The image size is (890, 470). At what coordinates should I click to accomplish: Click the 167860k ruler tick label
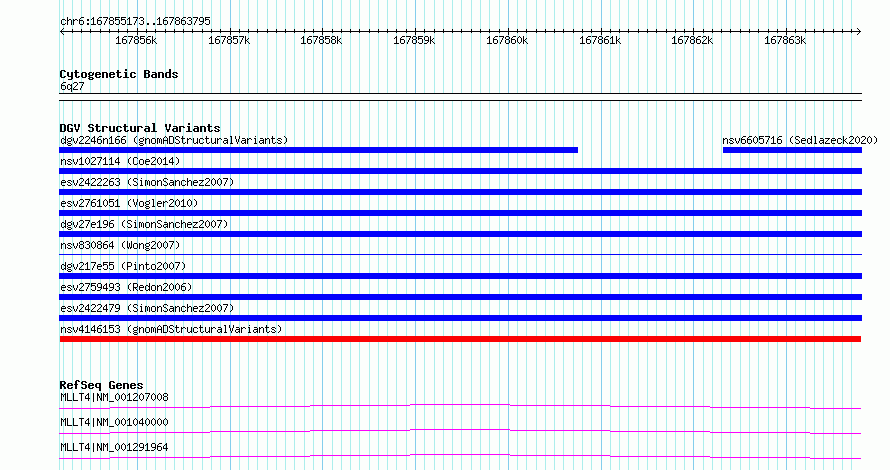click(507, 40)
